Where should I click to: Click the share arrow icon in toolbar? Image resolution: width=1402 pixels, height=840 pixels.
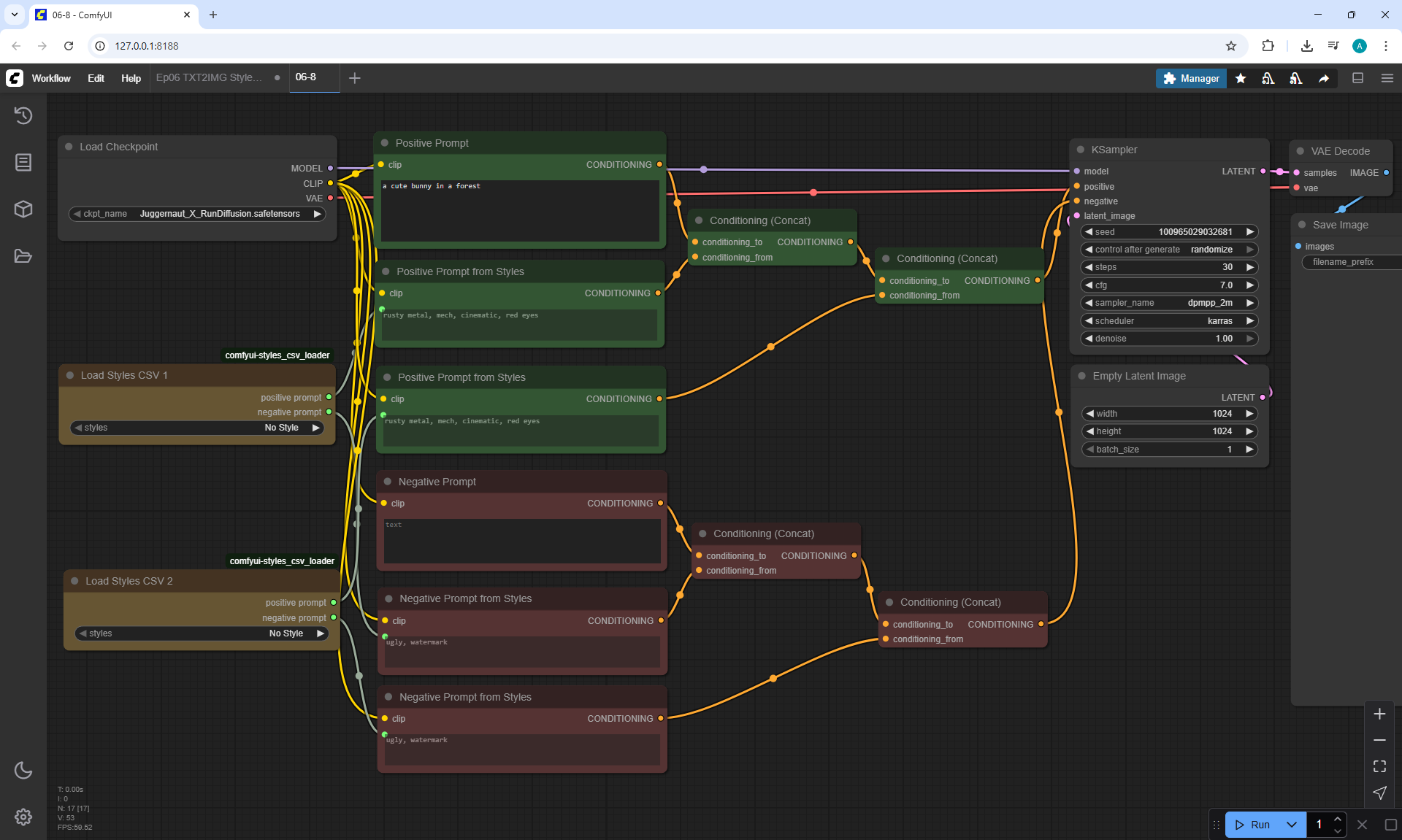(1324, 78)
